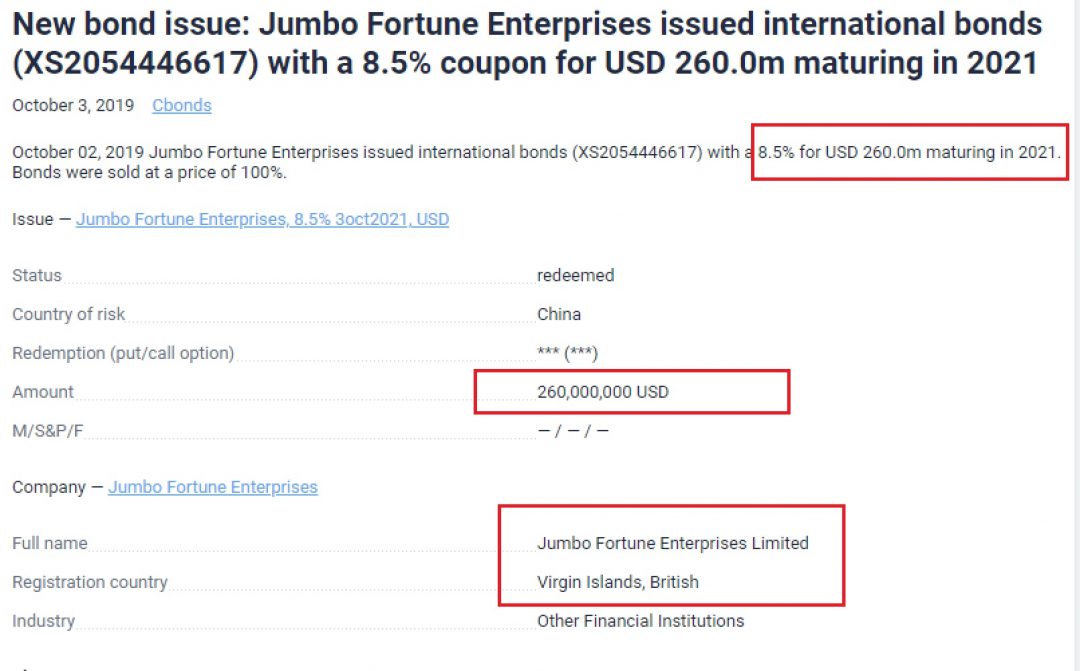Select the Jumbo Fortune Enterprises Limited value
The width and height of the screenshot is (1080, 671).
tap(672, 543)
